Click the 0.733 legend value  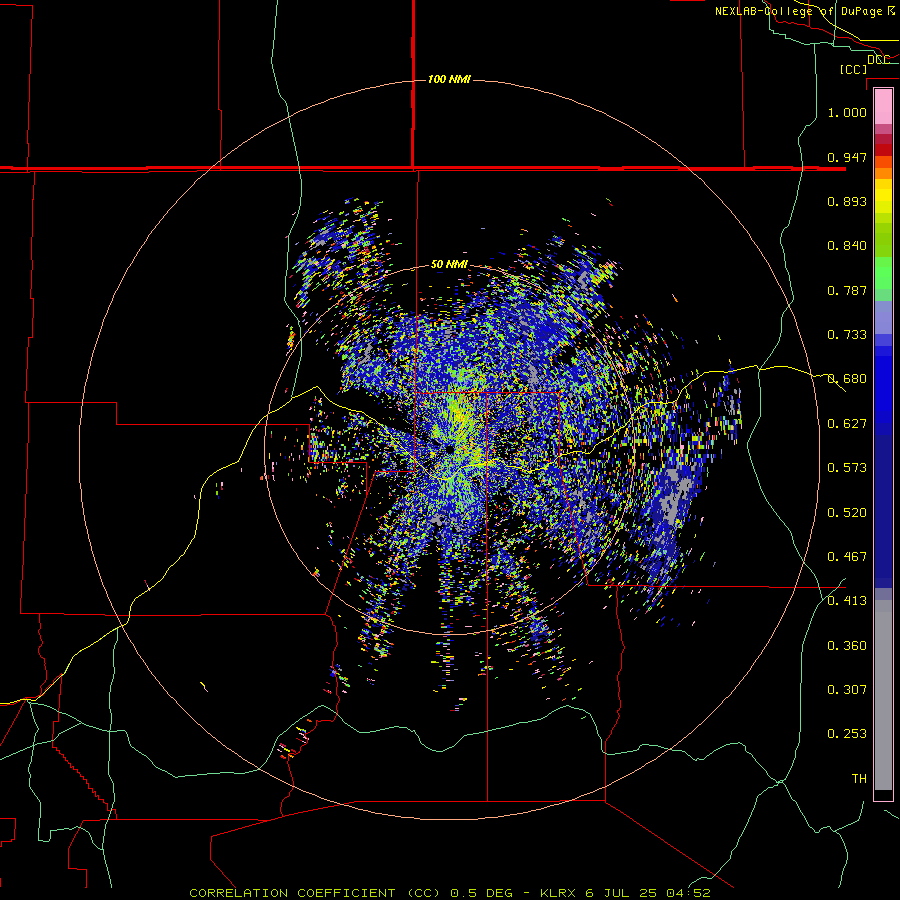[847, 335]
